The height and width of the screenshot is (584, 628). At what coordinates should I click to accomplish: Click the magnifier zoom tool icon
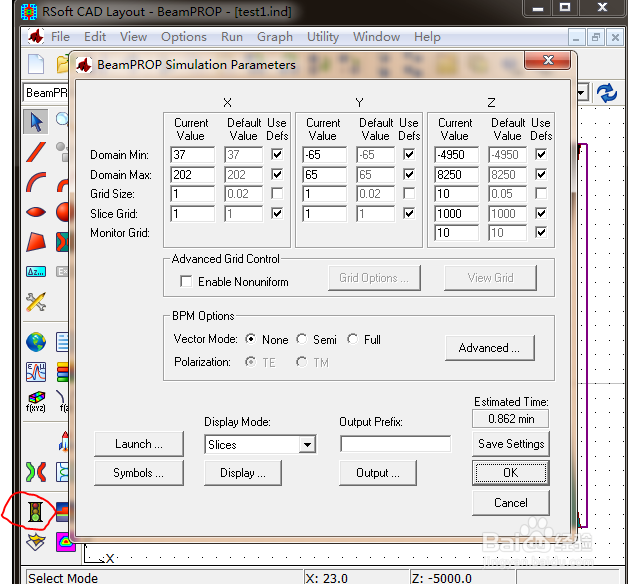click(x=62, y=119)
